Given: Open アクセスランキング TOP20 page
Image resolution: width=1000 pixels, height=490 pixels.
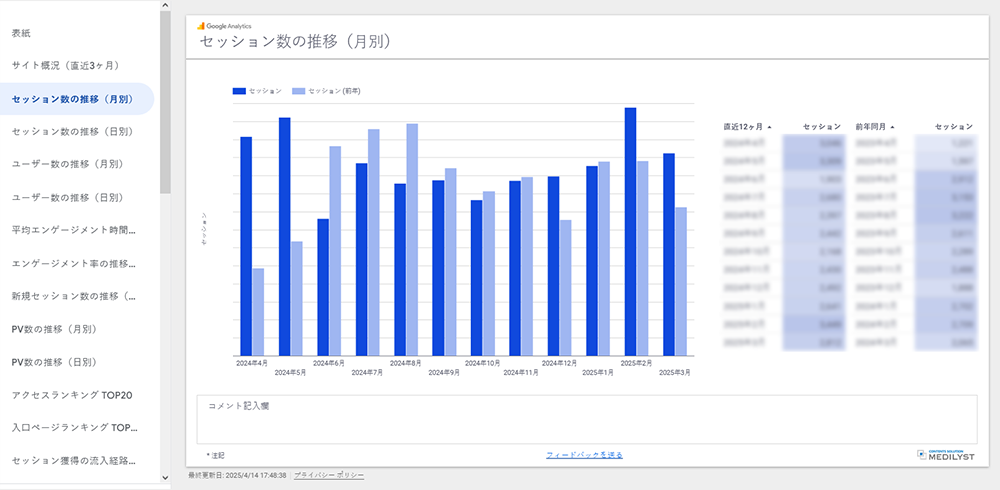Looking at the screenshot, I should 72,395.
